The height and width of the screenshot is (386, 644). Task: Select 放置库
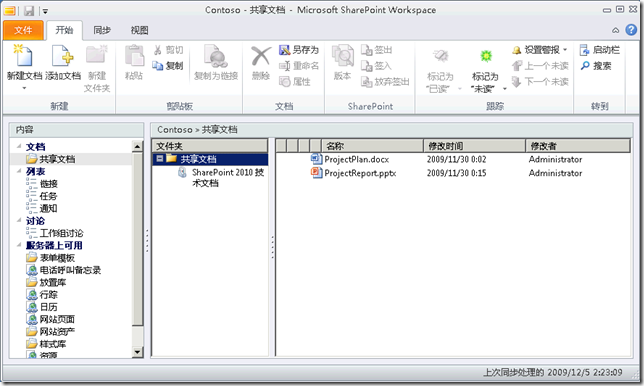[x=53, y=283]
